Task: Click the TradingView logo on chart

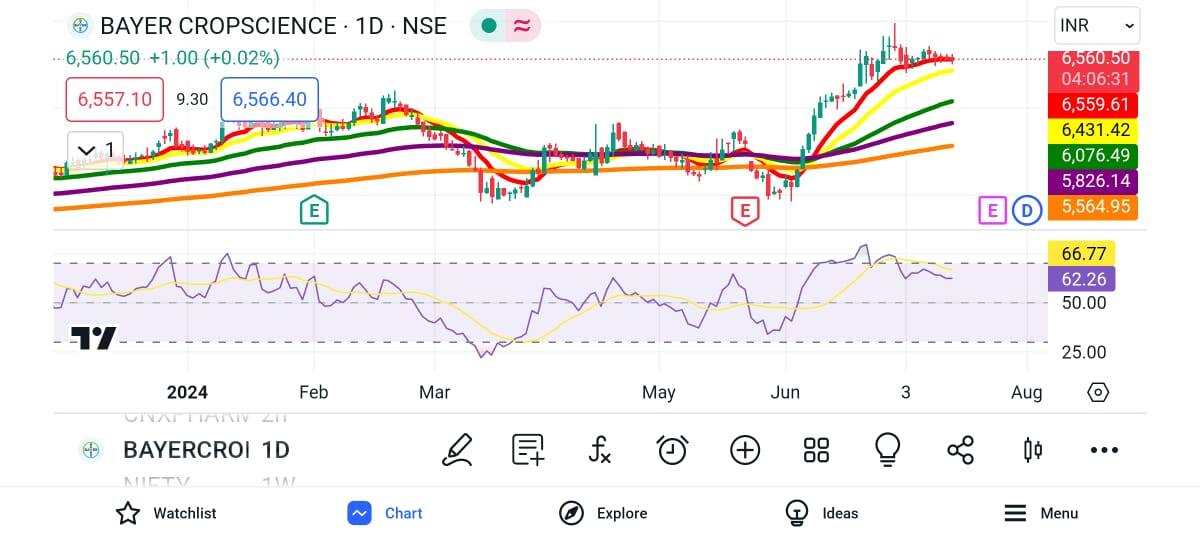Action: click(x=93, y=338)
